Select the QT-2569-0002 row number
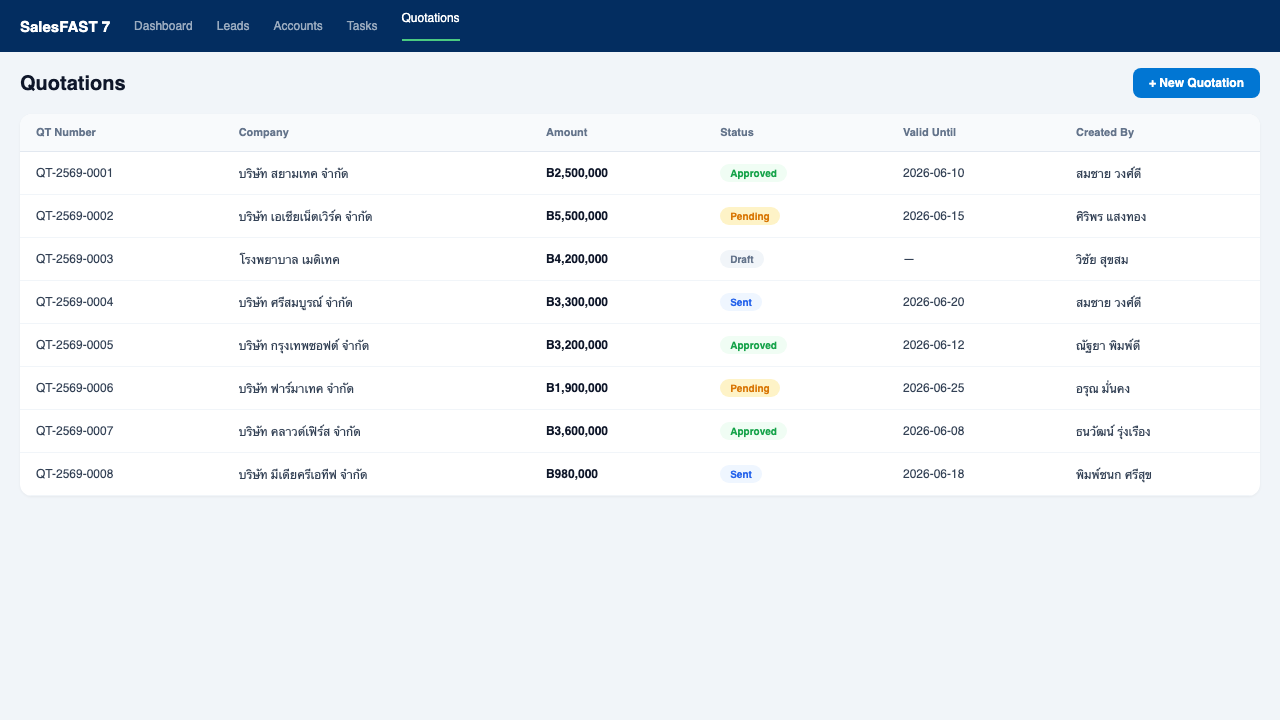 click(x=74, y=216)
